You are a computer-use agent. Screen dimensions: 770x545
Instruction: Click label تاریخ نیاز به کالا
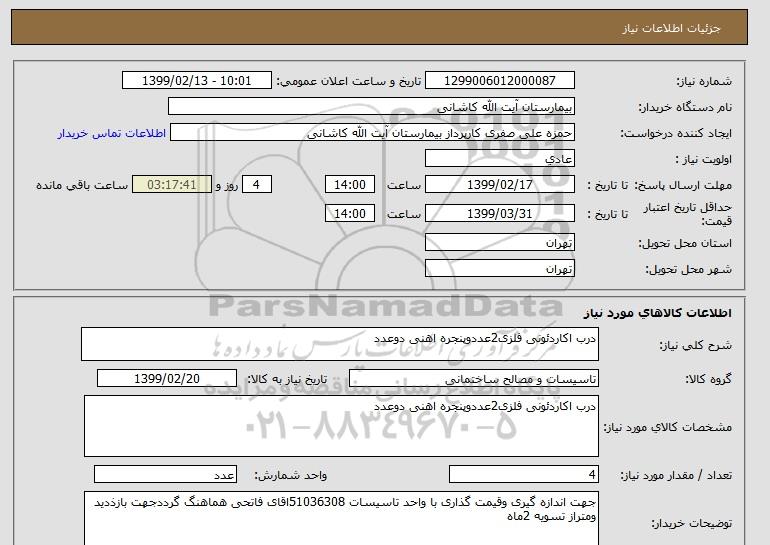(x=287, y=379)
